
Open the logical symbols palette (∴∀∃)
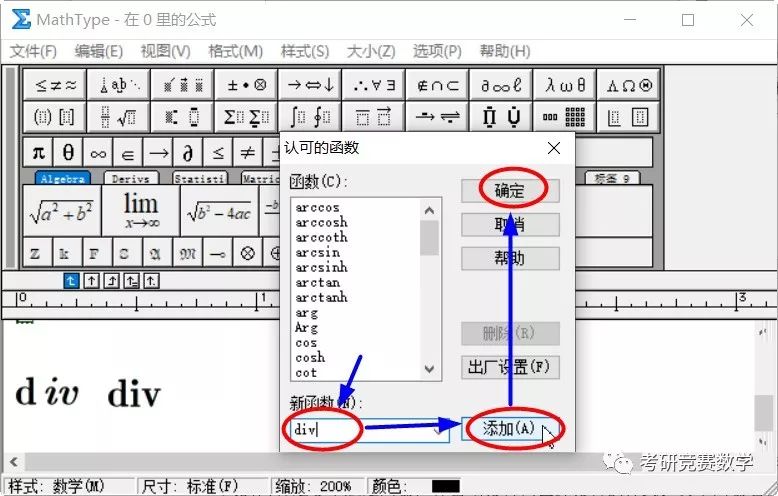pos(374,85)
